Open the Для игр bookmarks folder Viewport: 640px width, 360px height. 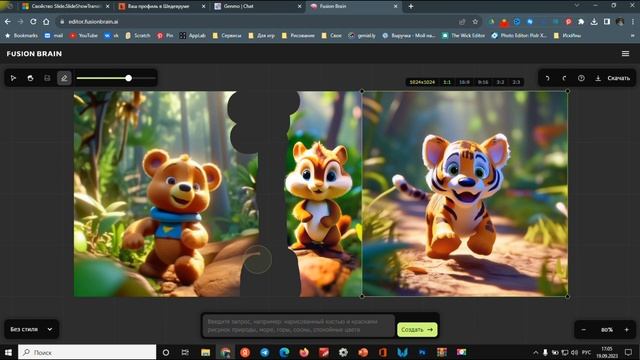262,36
